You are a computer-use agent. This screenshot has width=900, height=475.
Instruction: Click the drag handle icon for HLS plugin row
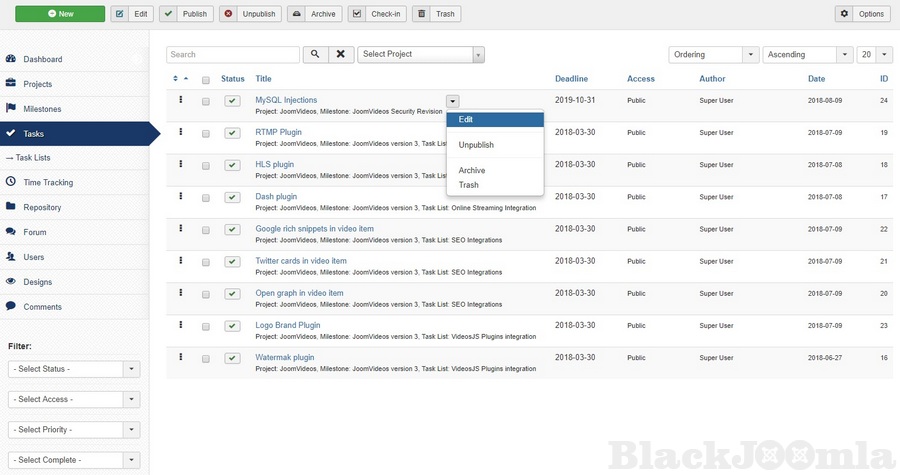click(181, 164)
